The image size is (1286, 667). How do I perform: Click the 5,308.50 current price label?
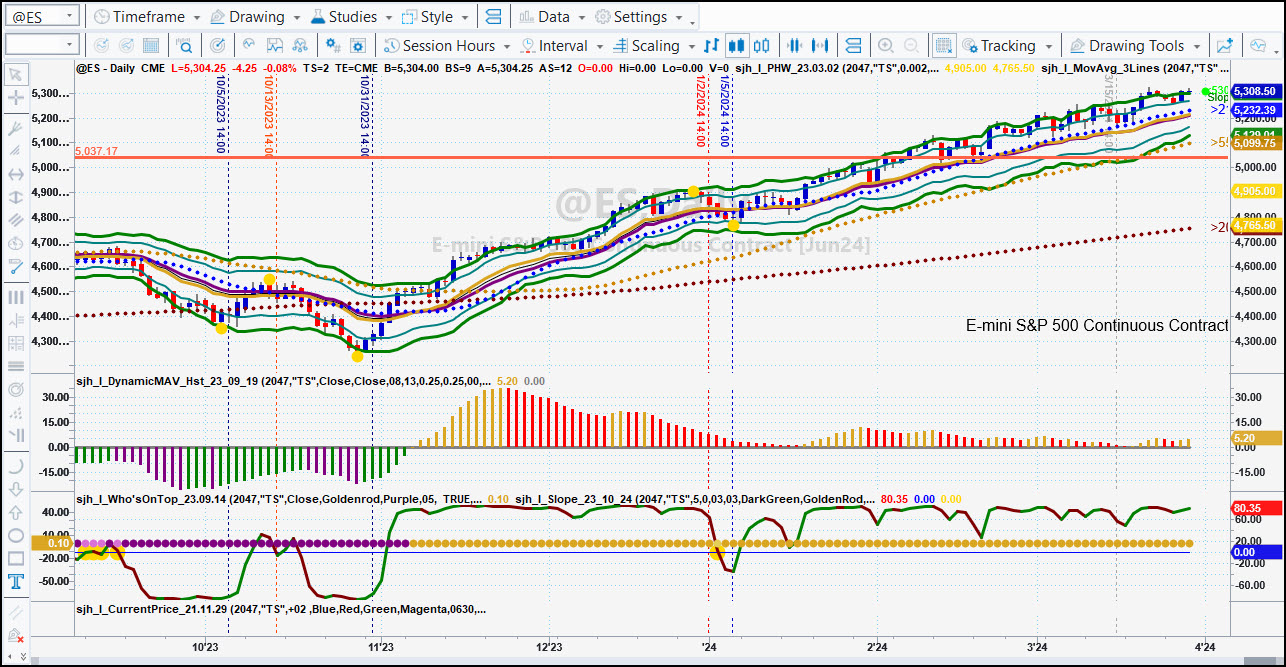[x=1255, y=90]
